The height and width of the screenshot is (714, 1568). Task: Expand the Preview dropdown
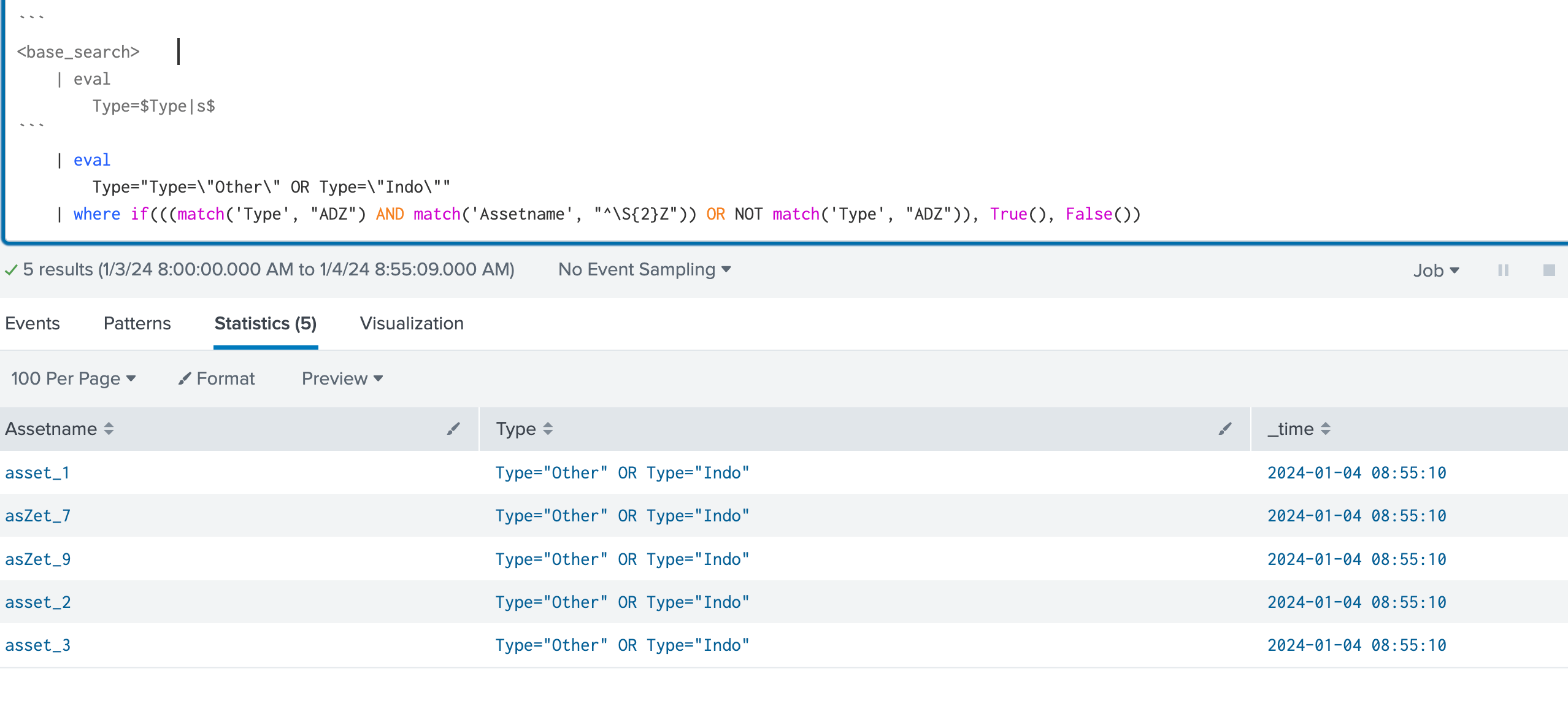coord(342,378)
